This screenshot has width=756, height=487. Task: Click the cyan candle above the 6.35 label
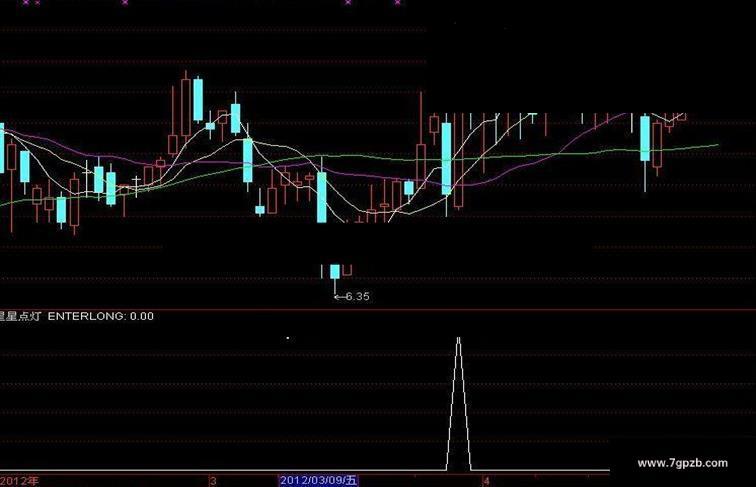point(335,271)
